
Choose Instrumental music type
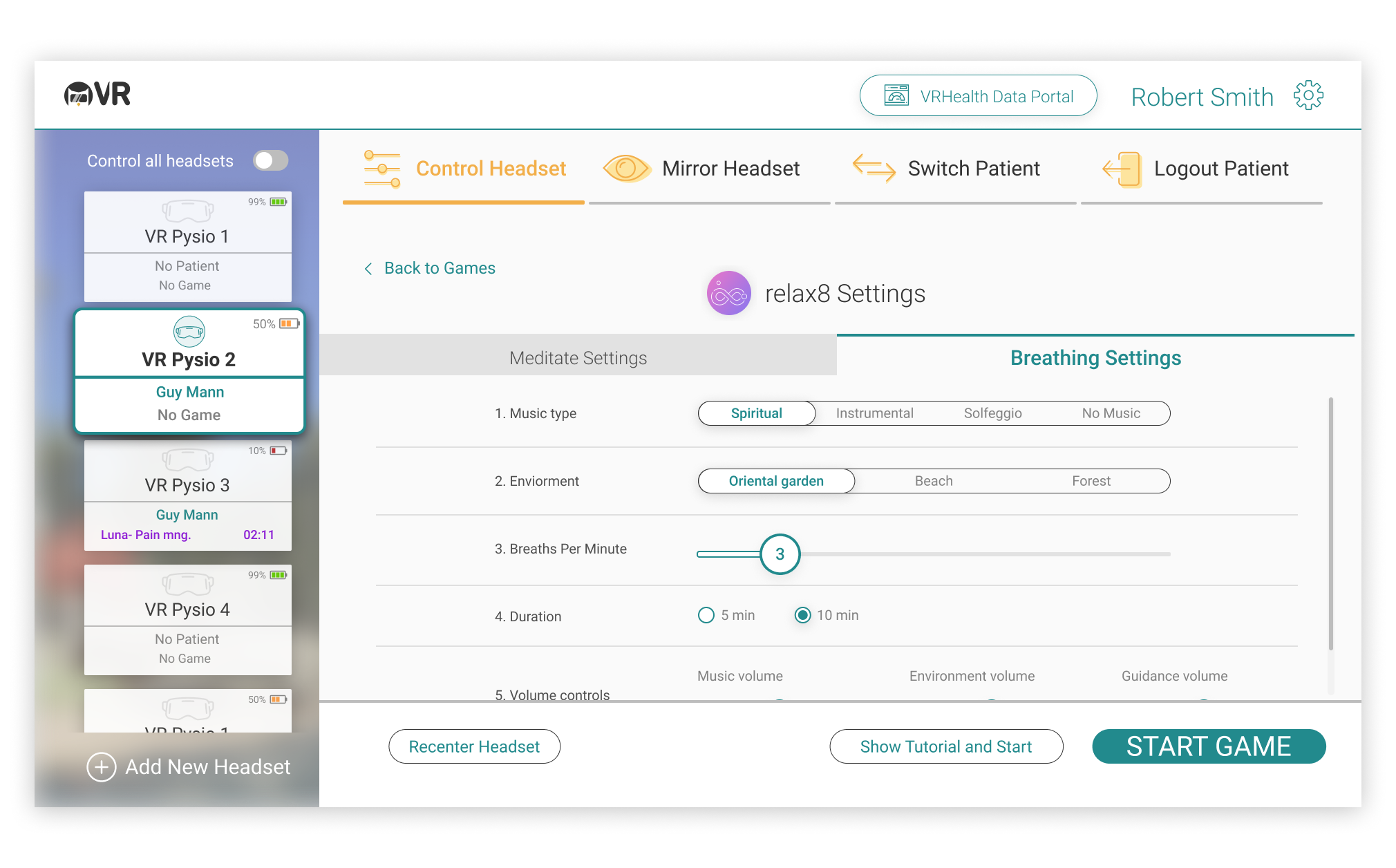point(874,413)
